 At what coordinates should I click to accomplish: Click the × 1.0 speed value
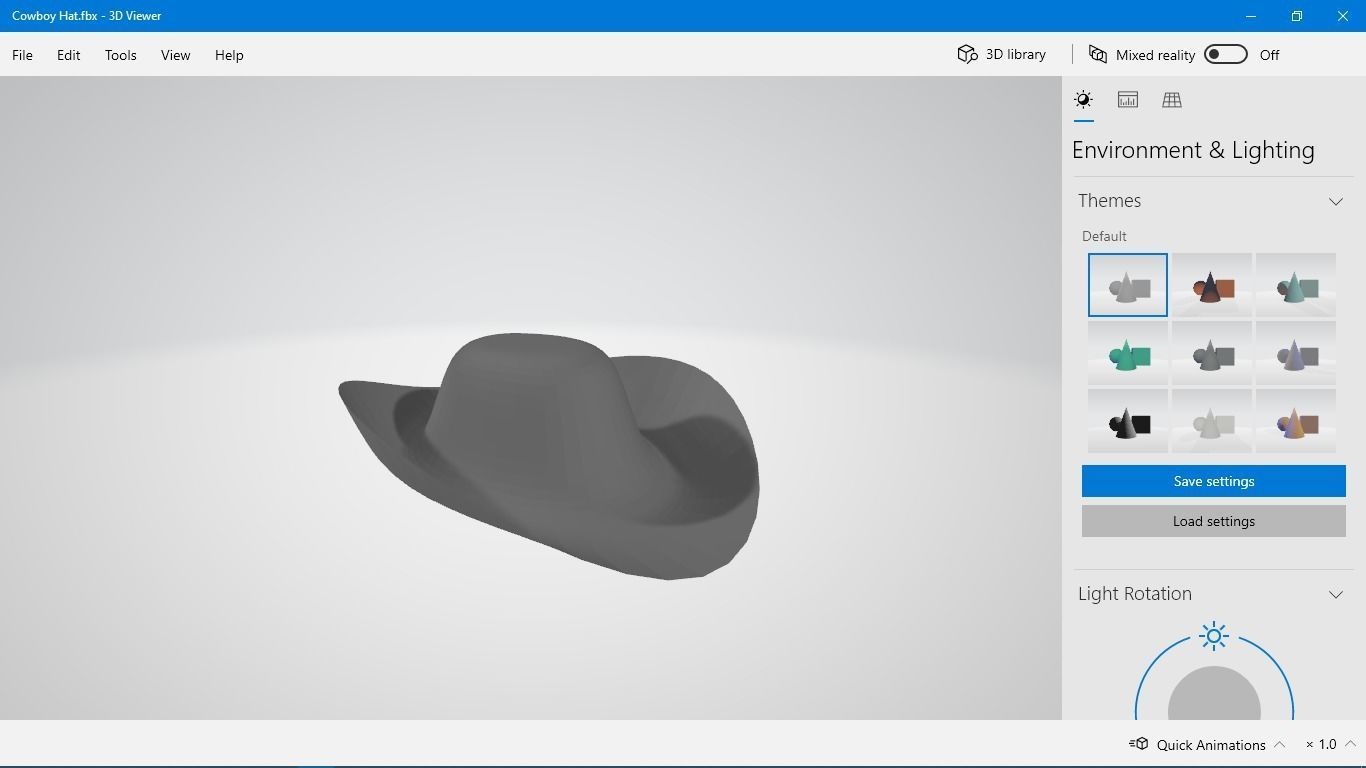(x=1321, y=744)
